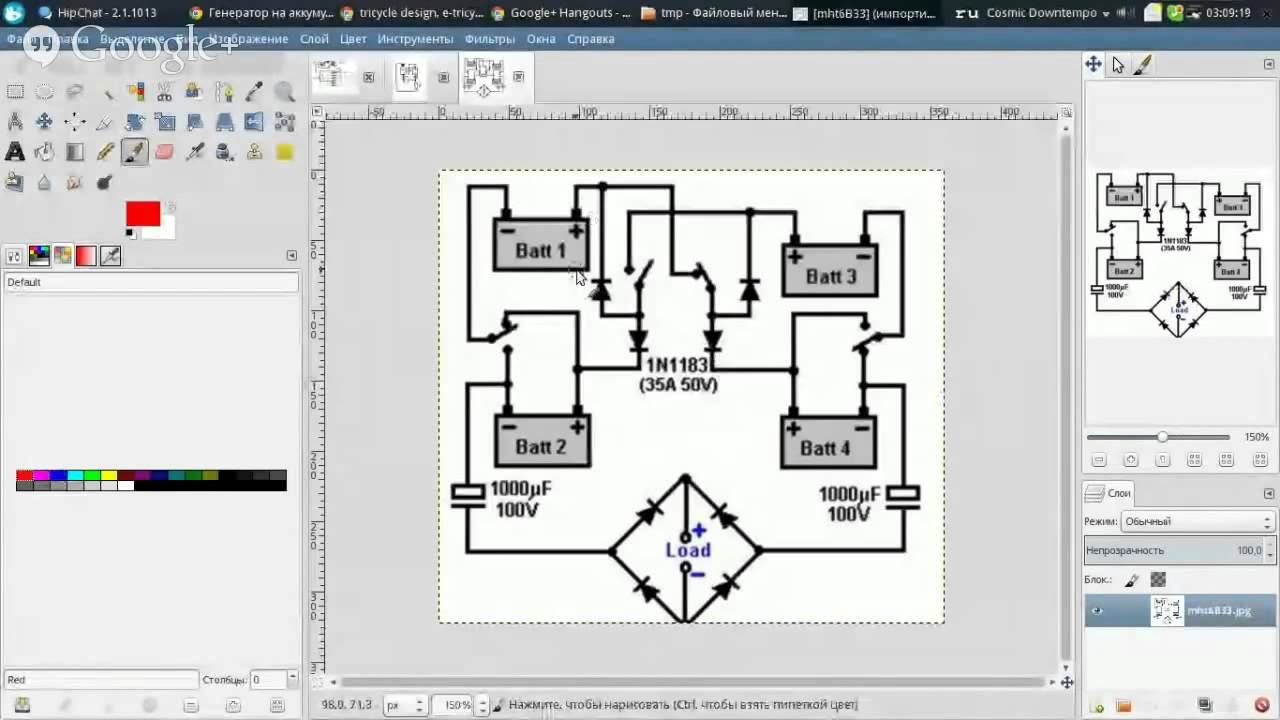Viewport: 1280px width, 720px height.
Task: Open layers dock tab menu arrow
Action: coord(1269,493)
